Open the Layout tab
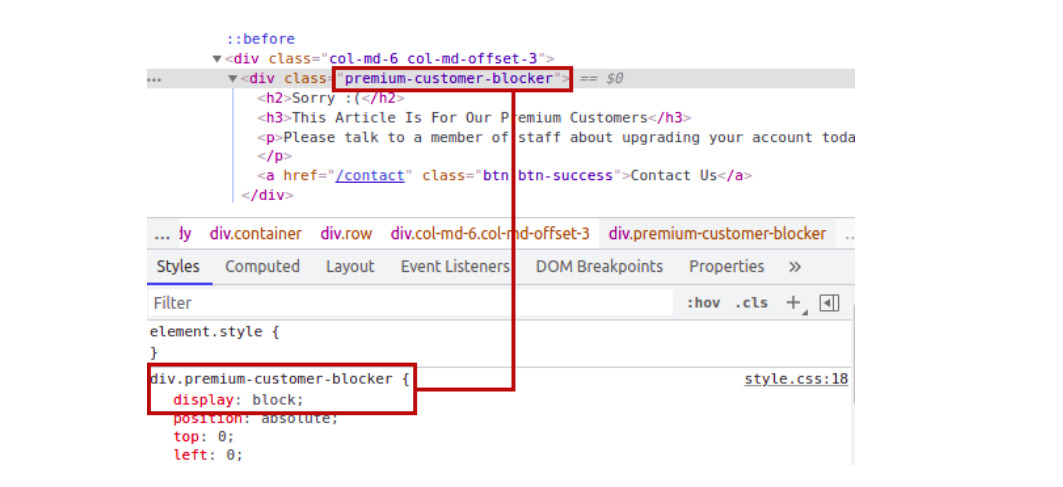The height and width of the screenshot is (487, 1063). 350,267
